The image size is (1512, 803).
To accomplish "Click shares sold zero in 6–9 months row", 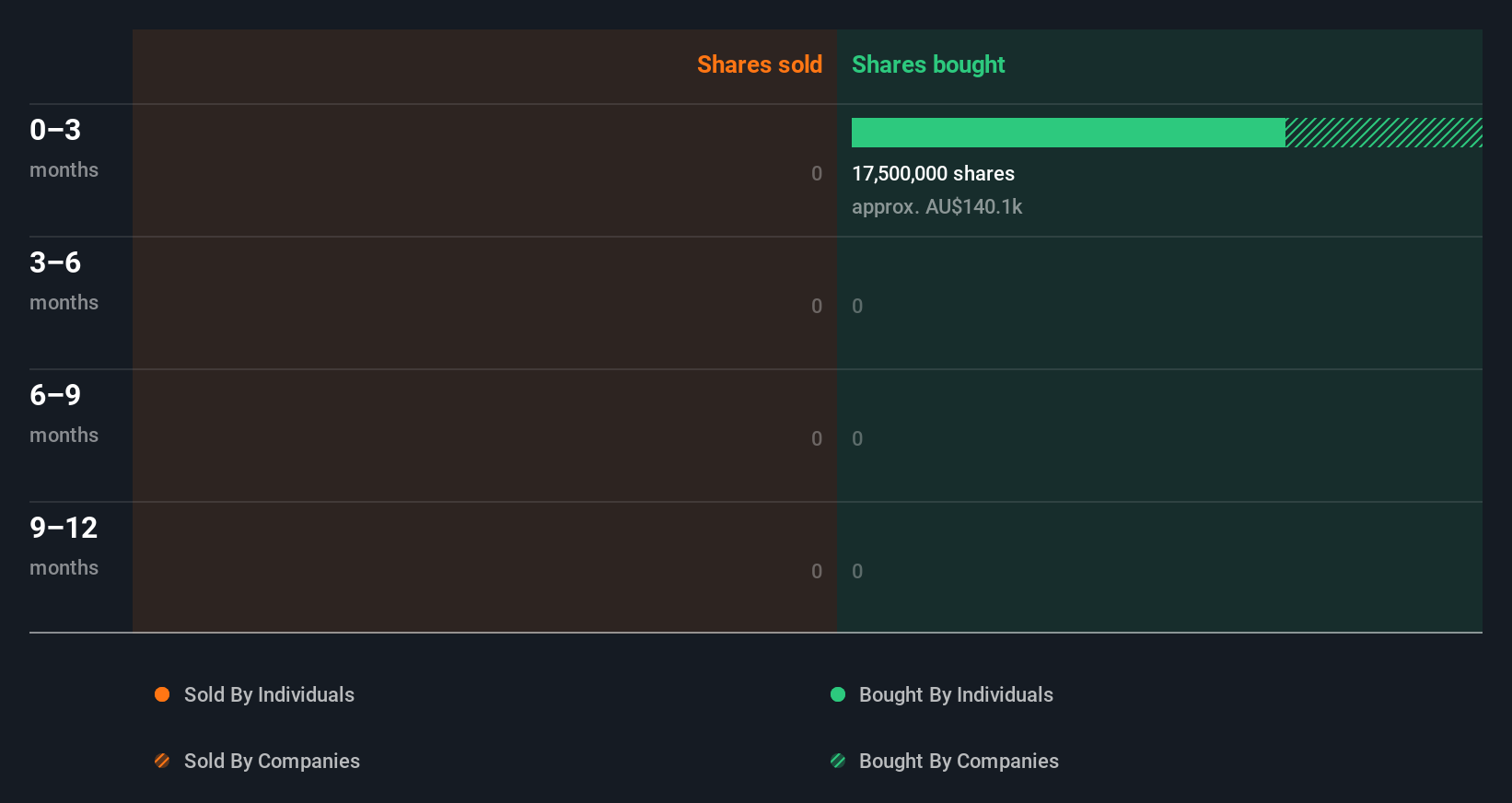I will click(817, 438).
